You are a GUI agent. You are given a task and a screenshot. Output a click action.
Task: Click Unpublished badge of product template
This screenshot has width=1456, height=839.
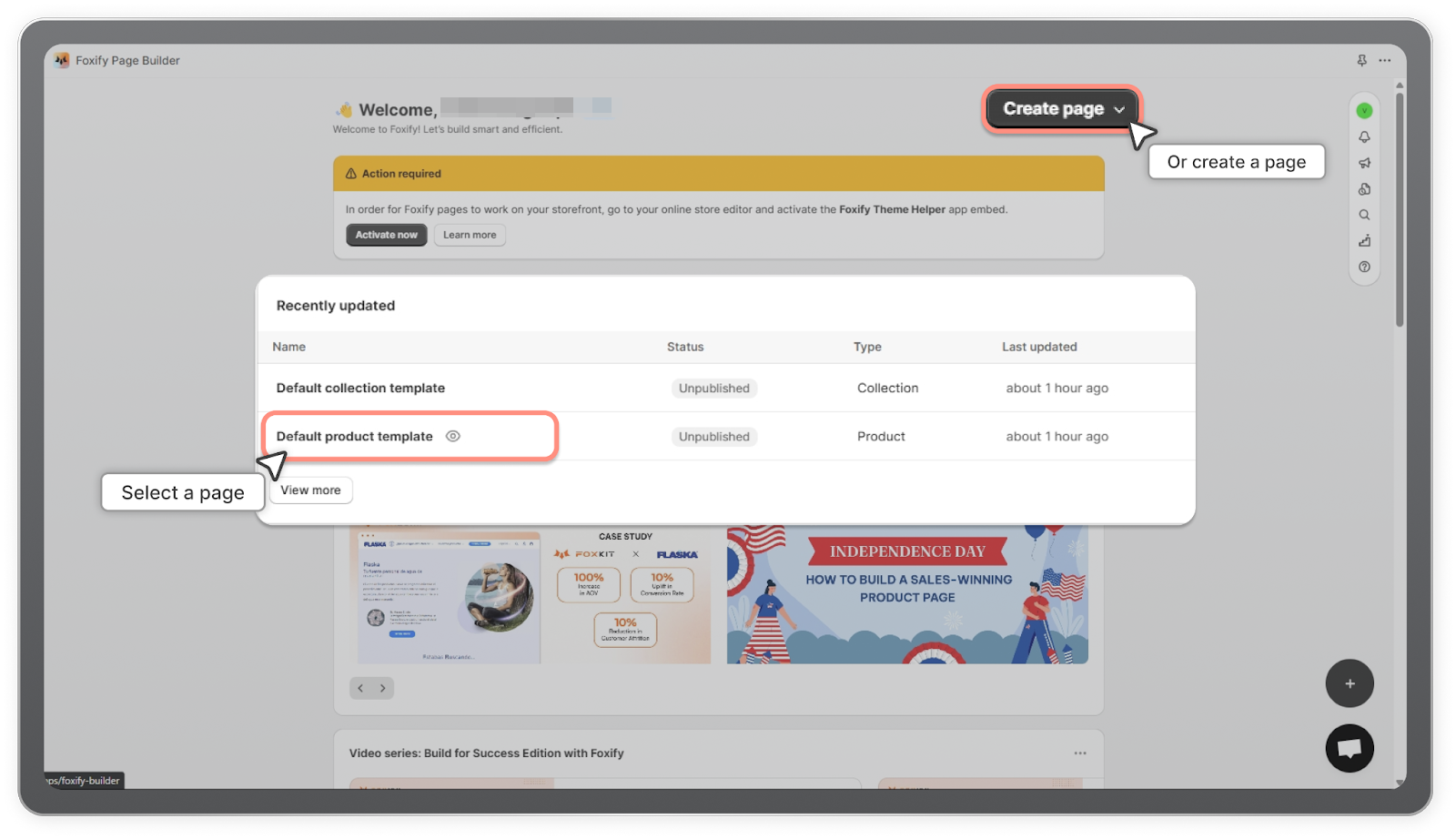pyautogui.click(x=714, y=437)
